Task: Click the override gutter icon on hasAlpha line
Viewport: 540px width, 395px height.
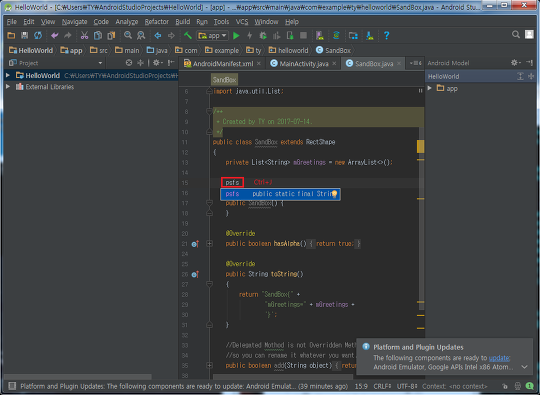Action: [x=195, y=244]
